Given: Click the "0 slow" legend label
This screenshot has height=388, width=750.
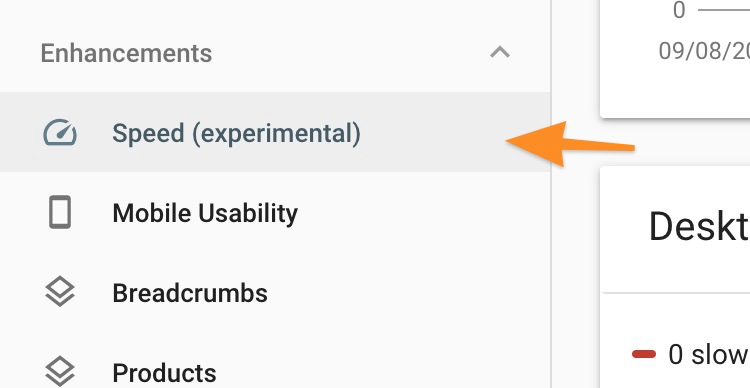Looking at the screenshot, I should click(x=708, y=355).
